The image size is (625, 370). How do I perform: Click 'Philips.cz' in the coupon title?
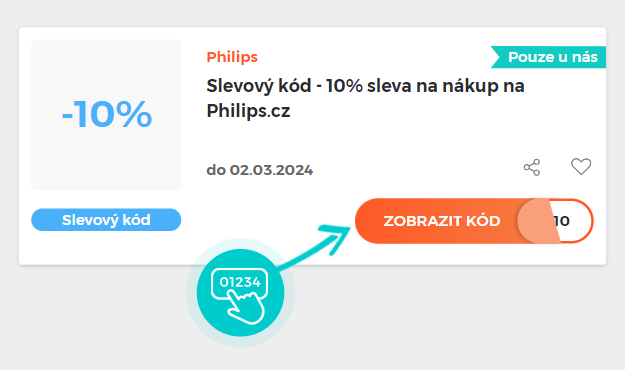coord(248,110)
